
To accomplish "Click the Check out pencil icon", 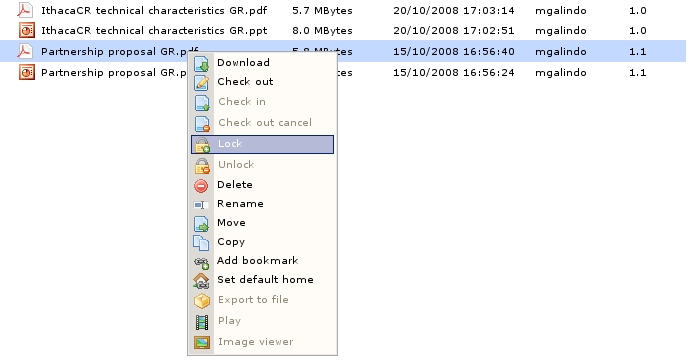I will 202,83.
